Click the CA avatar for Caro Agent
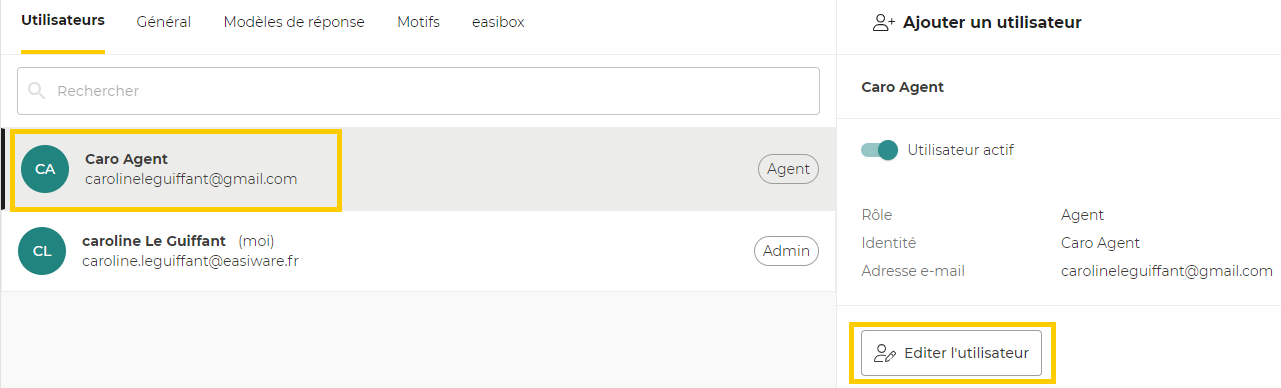1281x388 pixels. click(x=45, y=169)
